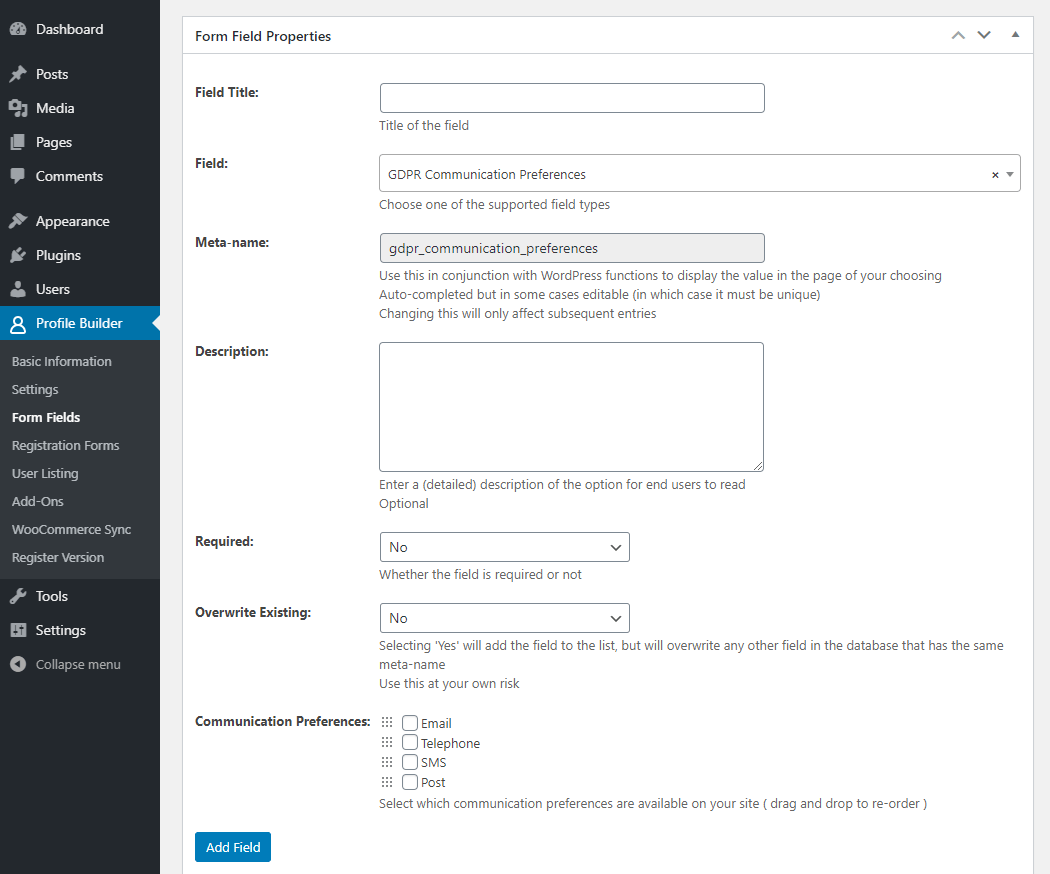The width and height of the screenshot is (1050, 874).
Task: Enable the Email communication preference
Action: [x=410, y=723]
